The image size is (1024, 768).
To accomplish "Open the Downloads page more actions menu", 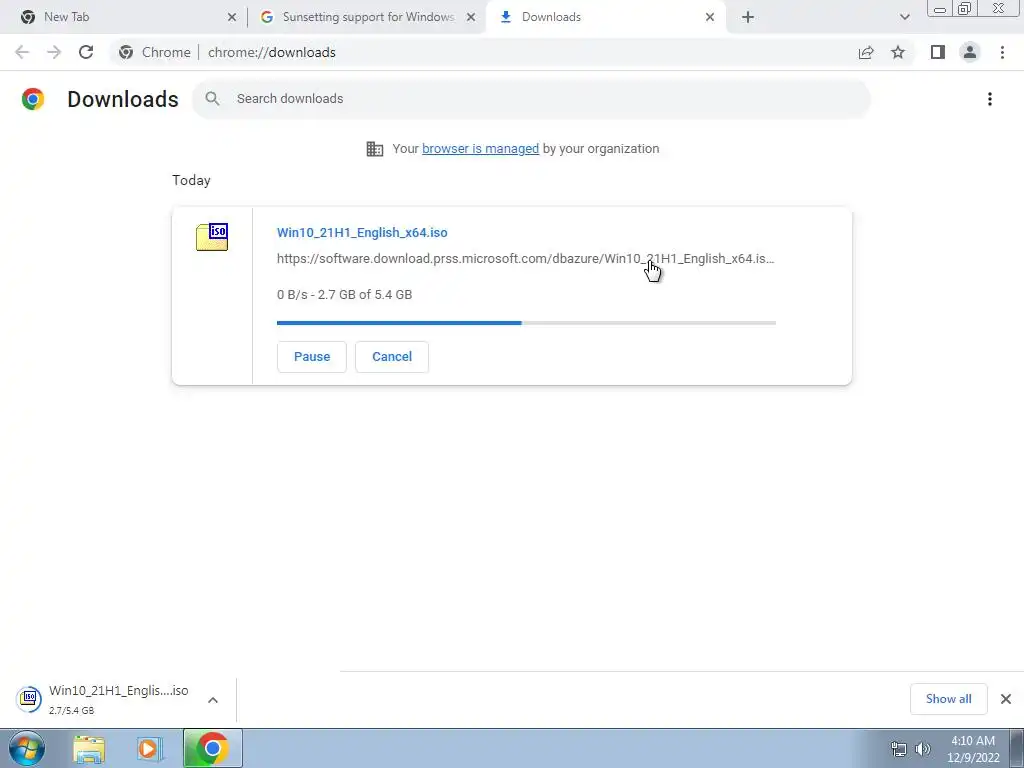I will tap(990, 99).
